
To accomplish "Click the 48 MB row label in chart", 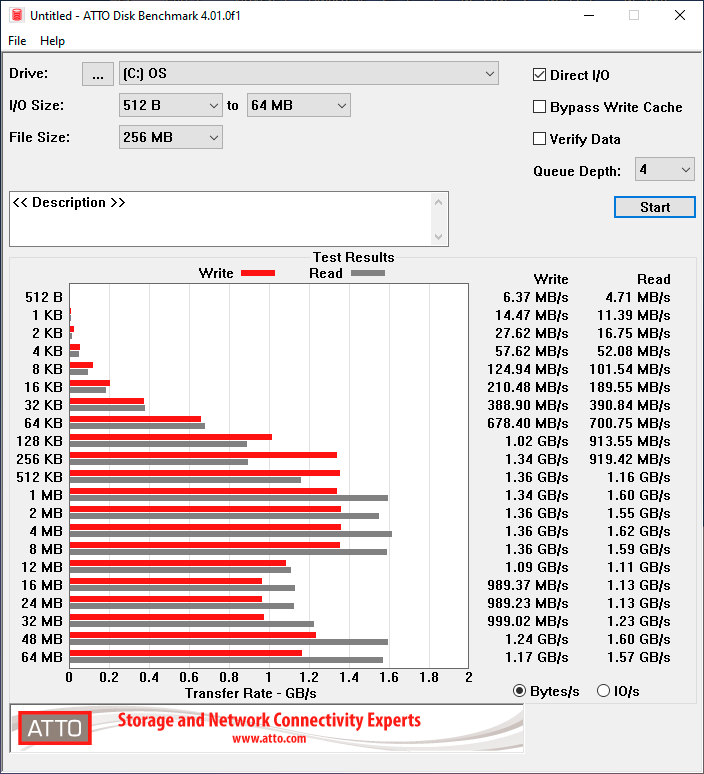I will point(42,639).
